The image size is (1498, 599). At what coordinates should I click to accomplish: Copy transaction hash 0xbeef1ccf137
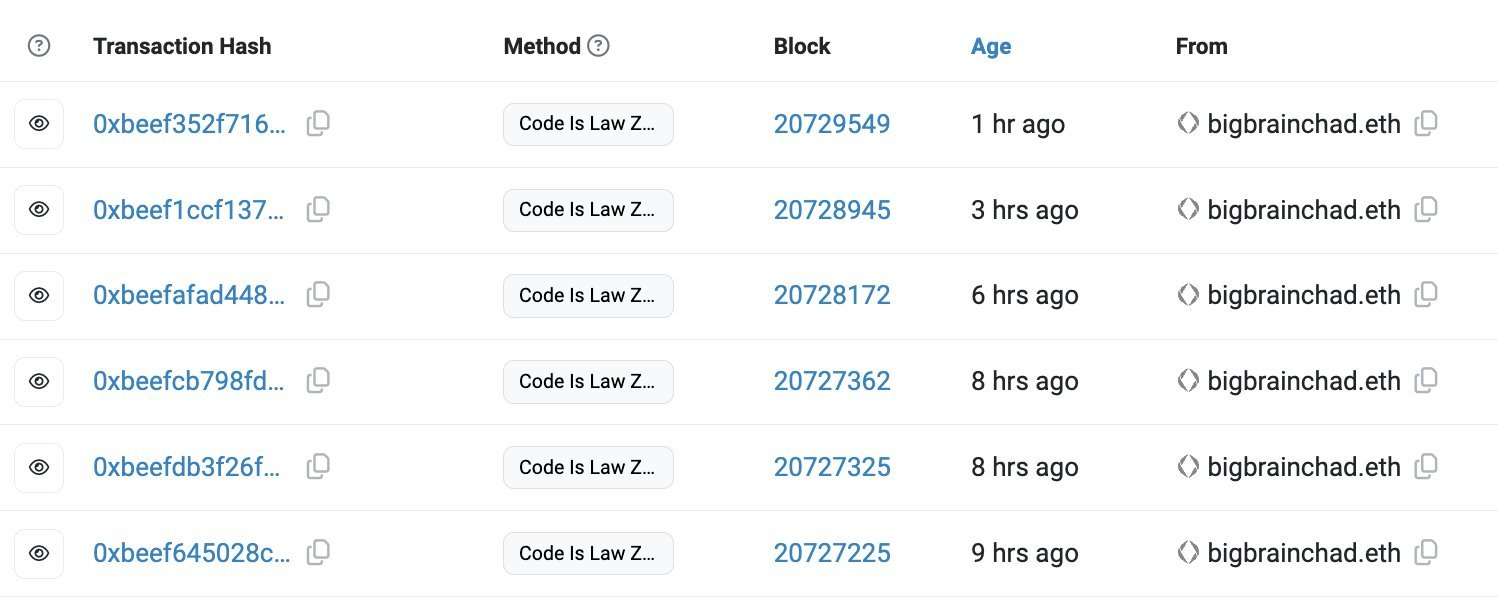point(318,209)
